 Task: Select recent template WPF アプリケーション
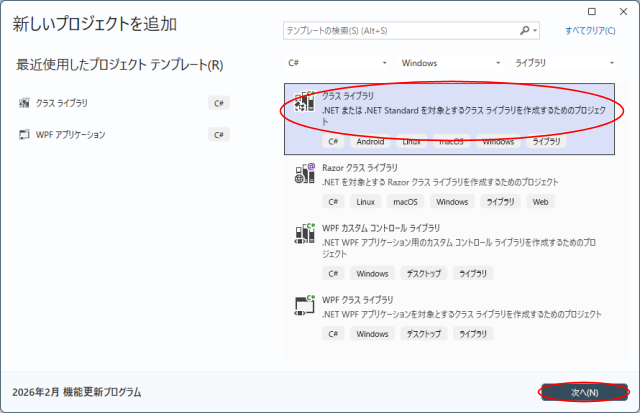pos(70,134)
